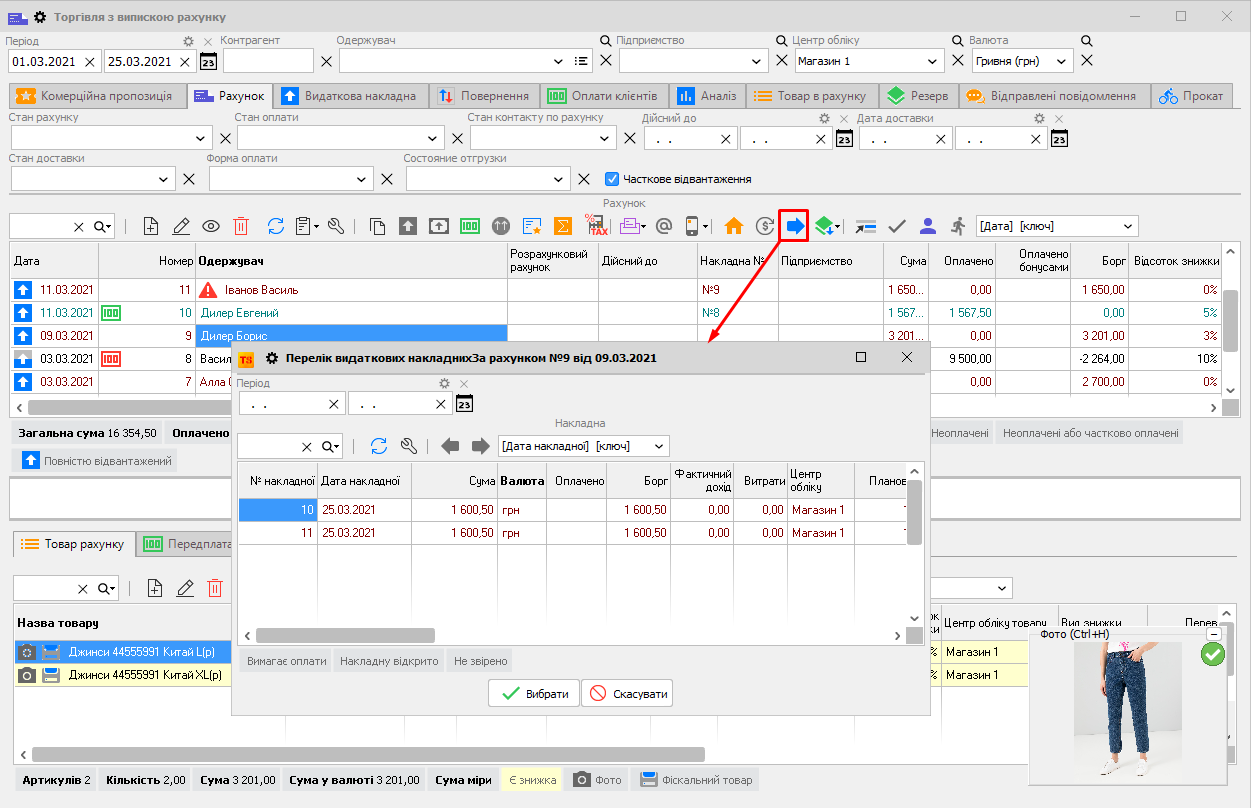Switch to the Видаткова накладна tab
1251x808 pixels.
pos(348,96)
